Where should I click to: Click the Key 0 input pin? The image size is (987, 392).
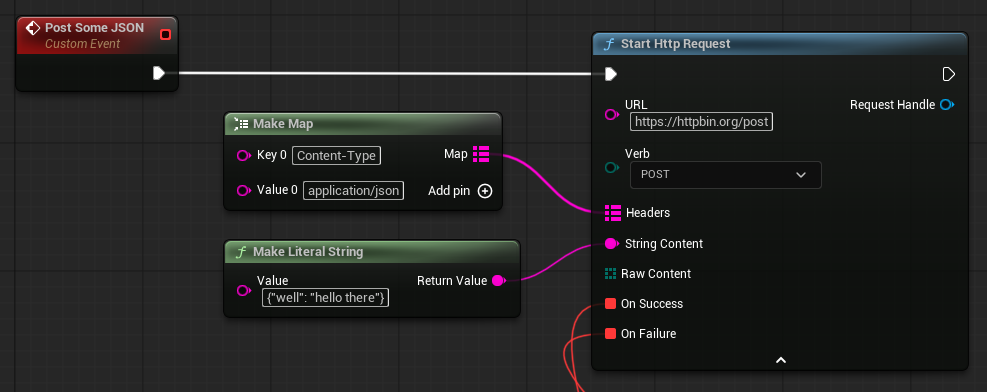click(244, 155)
